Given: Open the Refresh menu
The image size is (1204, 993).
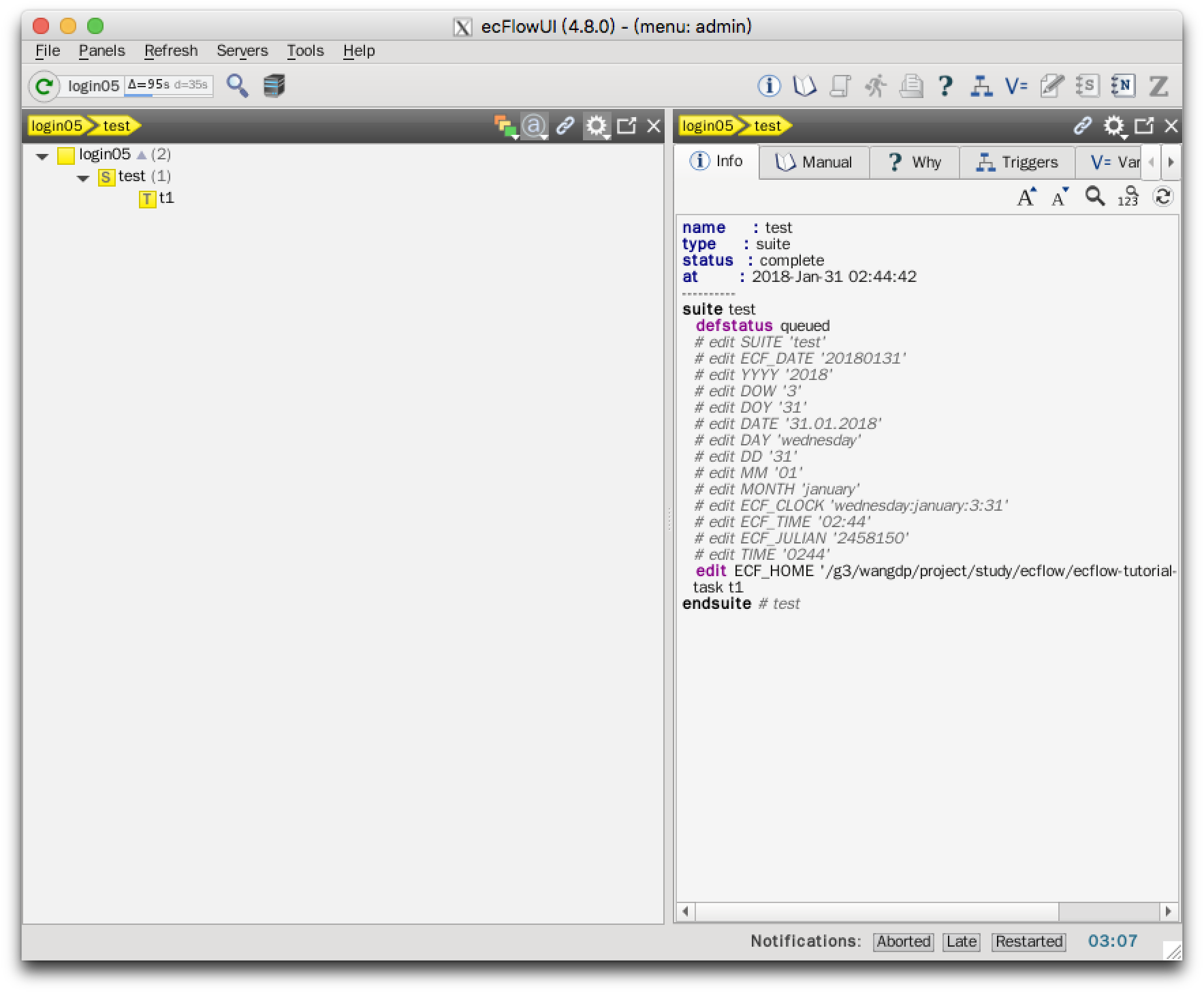Looking at the screenshot, I should point(171,51).
